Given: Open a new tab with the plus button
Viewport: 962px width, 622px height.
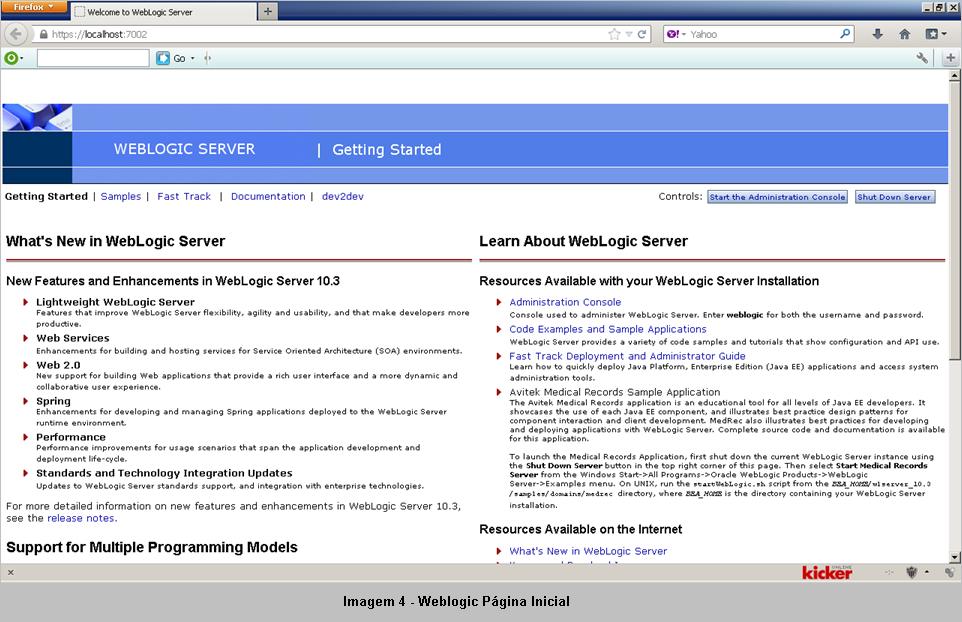Looking at the screenshot, I should coord(267,11).
